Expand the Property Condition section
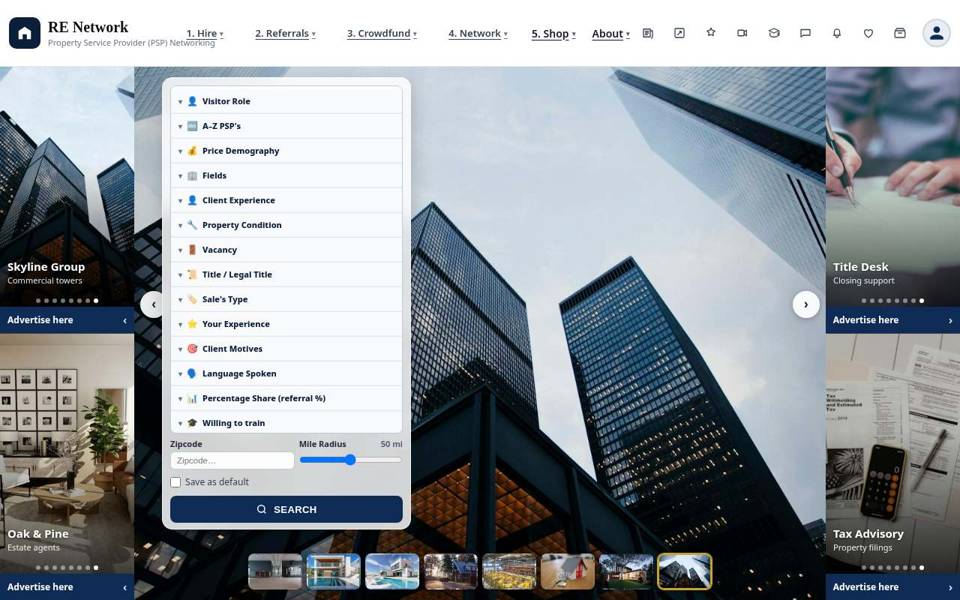This screenshot has width=960, height=600. pos(287,225)
